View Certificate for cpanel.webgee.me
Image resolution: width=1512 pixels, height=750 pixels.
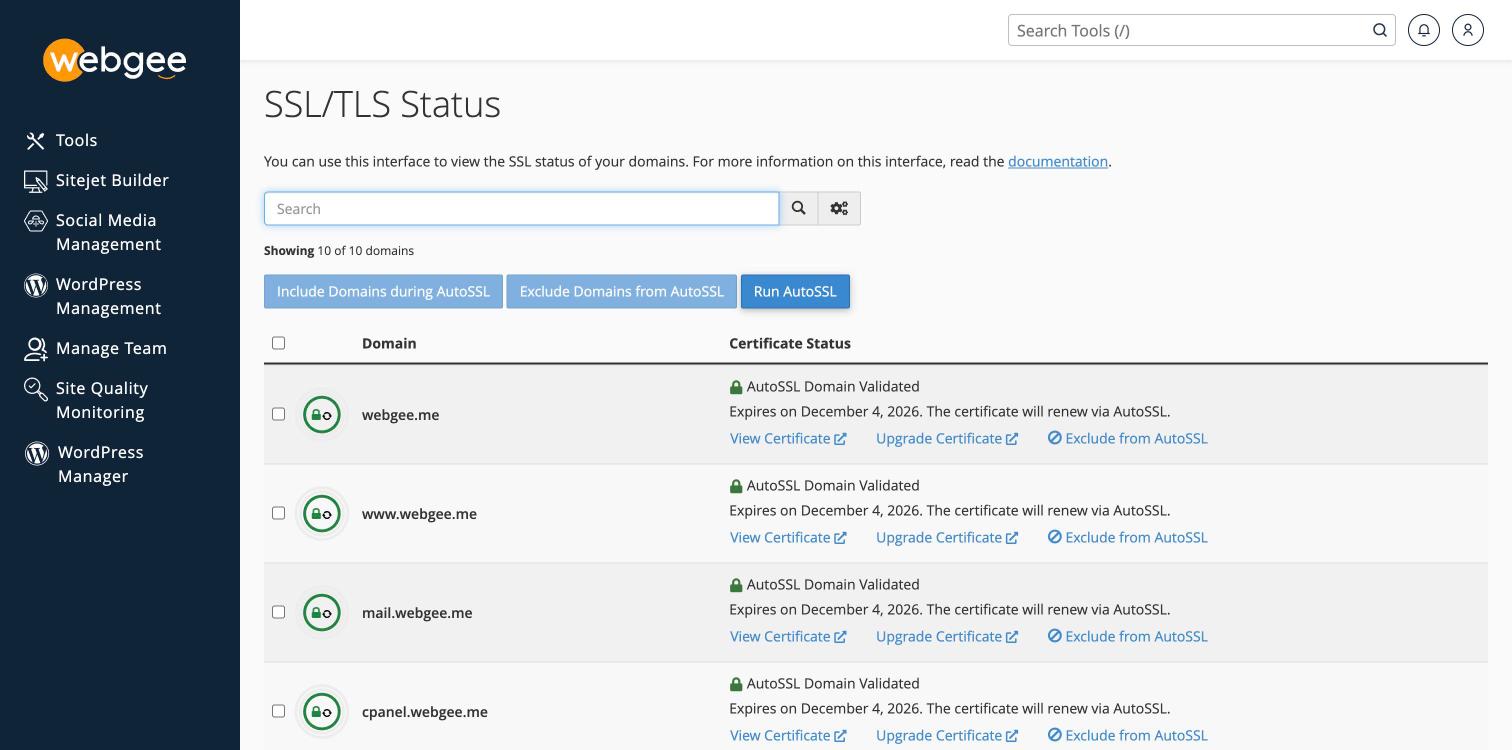pyautogui.click(x=788, y=735)
